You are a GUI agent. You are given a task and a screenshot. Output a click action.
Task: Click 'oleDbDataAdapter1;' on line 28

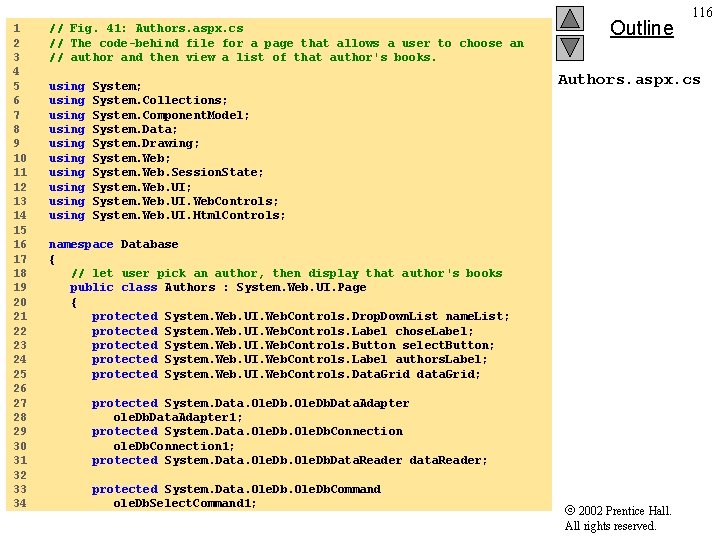point(178,417)
